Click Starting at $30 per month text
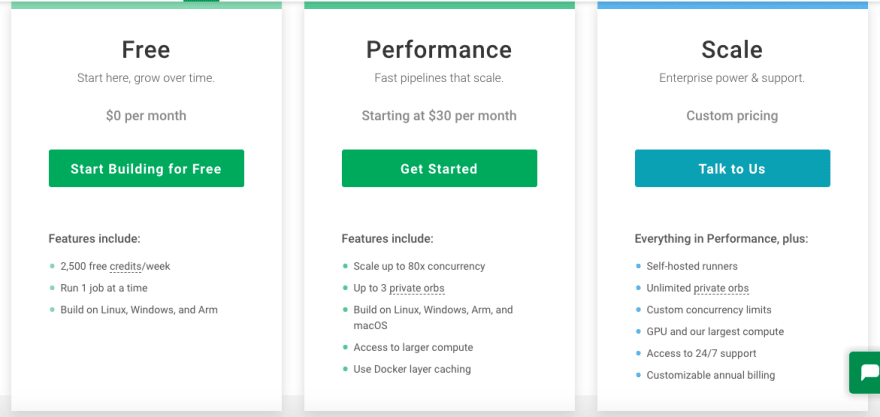Image resolution: width=880 pixels, height=417 pixels. point(439,116)
